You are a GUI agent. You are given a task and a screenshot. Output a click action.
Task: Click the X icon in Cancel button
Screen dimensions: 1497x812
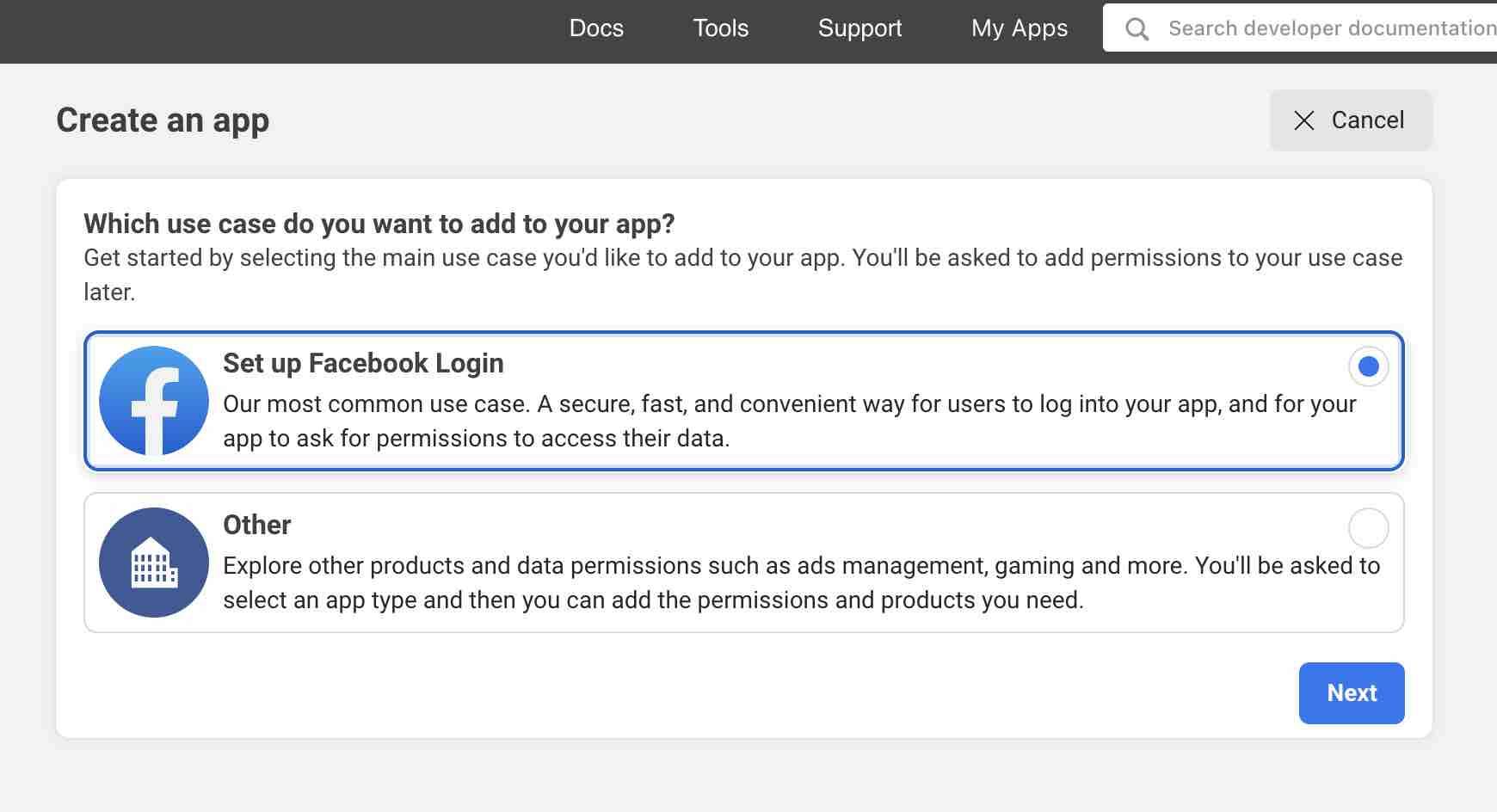tap(1304, 120)
